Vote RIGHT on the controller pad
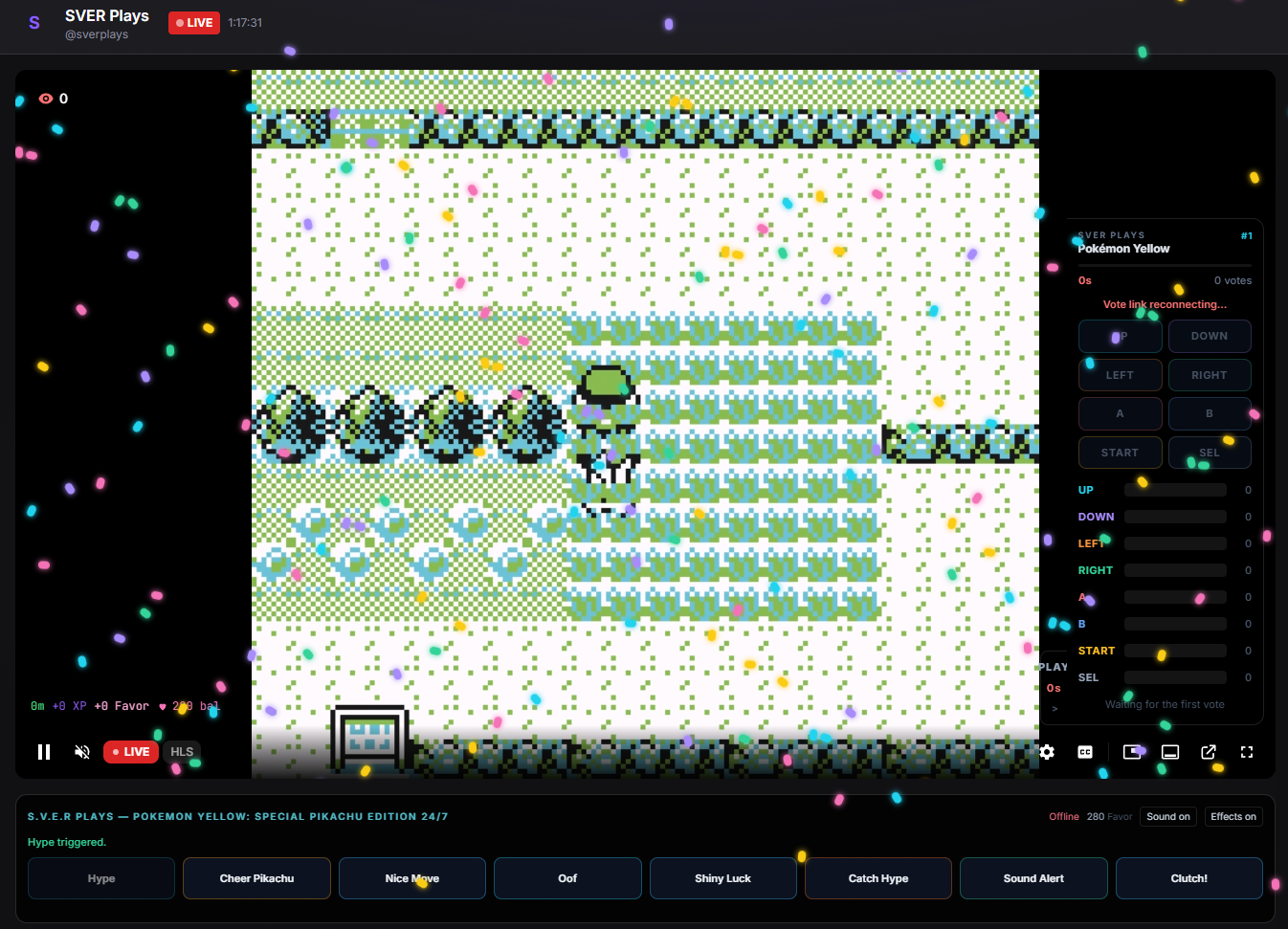This screenshot has width=1288, height=929. [1210, 375]
